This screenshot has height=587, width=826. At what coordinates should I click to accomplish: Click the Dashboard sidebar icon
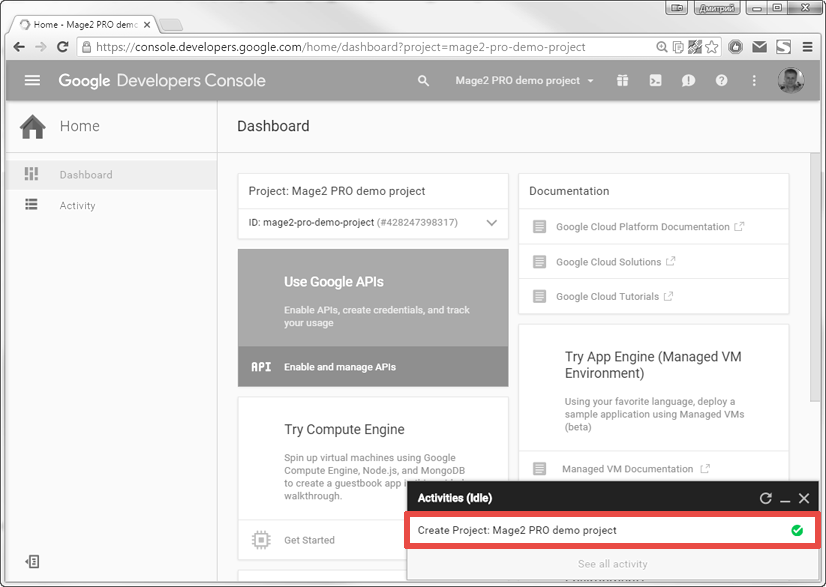pos(32,174)
